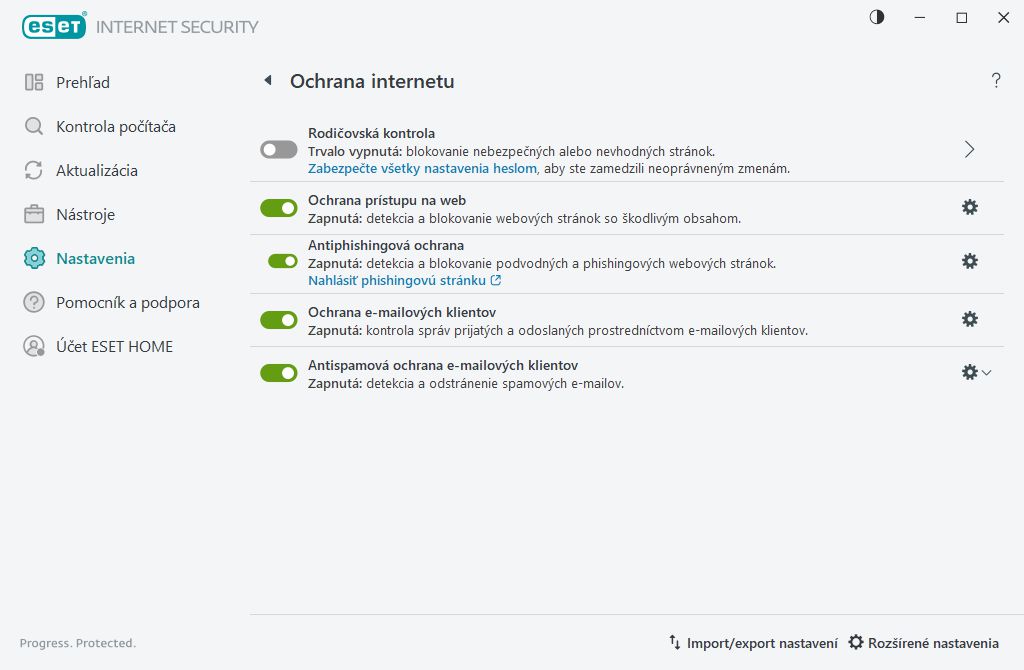Expand Rodičovská kontrola with the chevron
Screen dimensions: 1024x670
pyautogui.click(x=968, y=148)
